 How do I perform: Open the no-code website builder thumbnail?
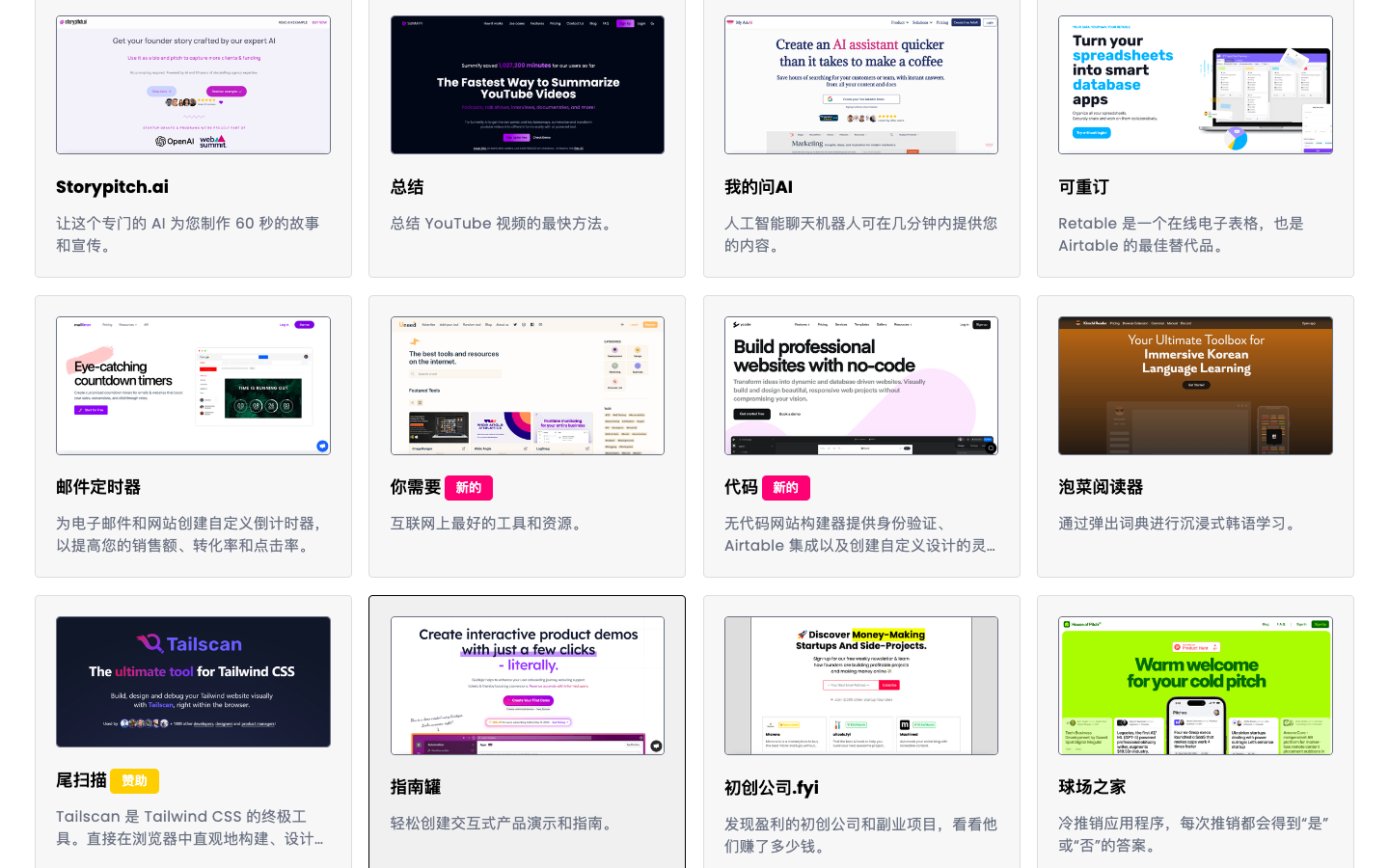tap(861, 386)
